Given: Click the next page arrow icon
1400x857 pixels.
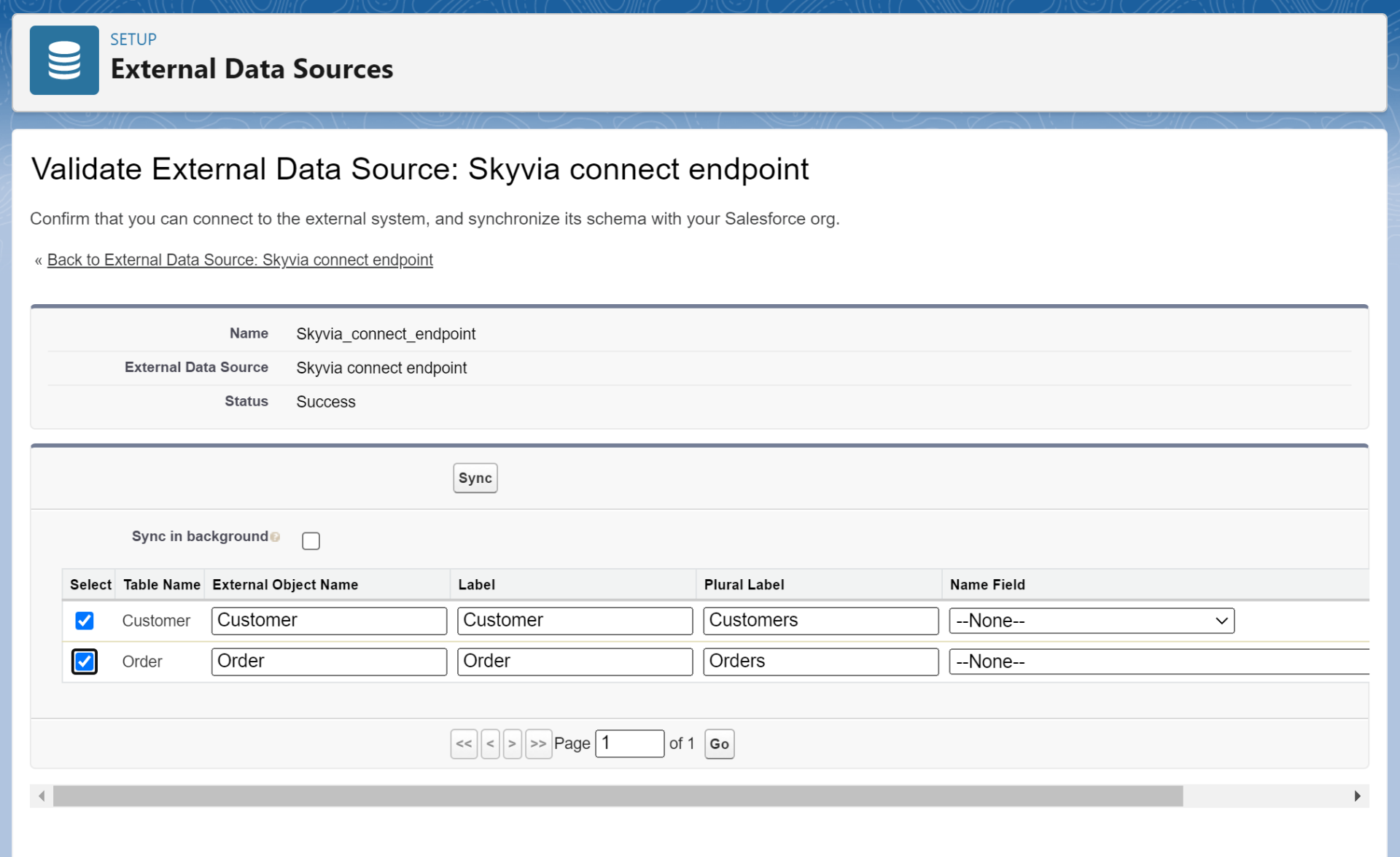Looking at the screenshot, I should click(x=513, y=743).
